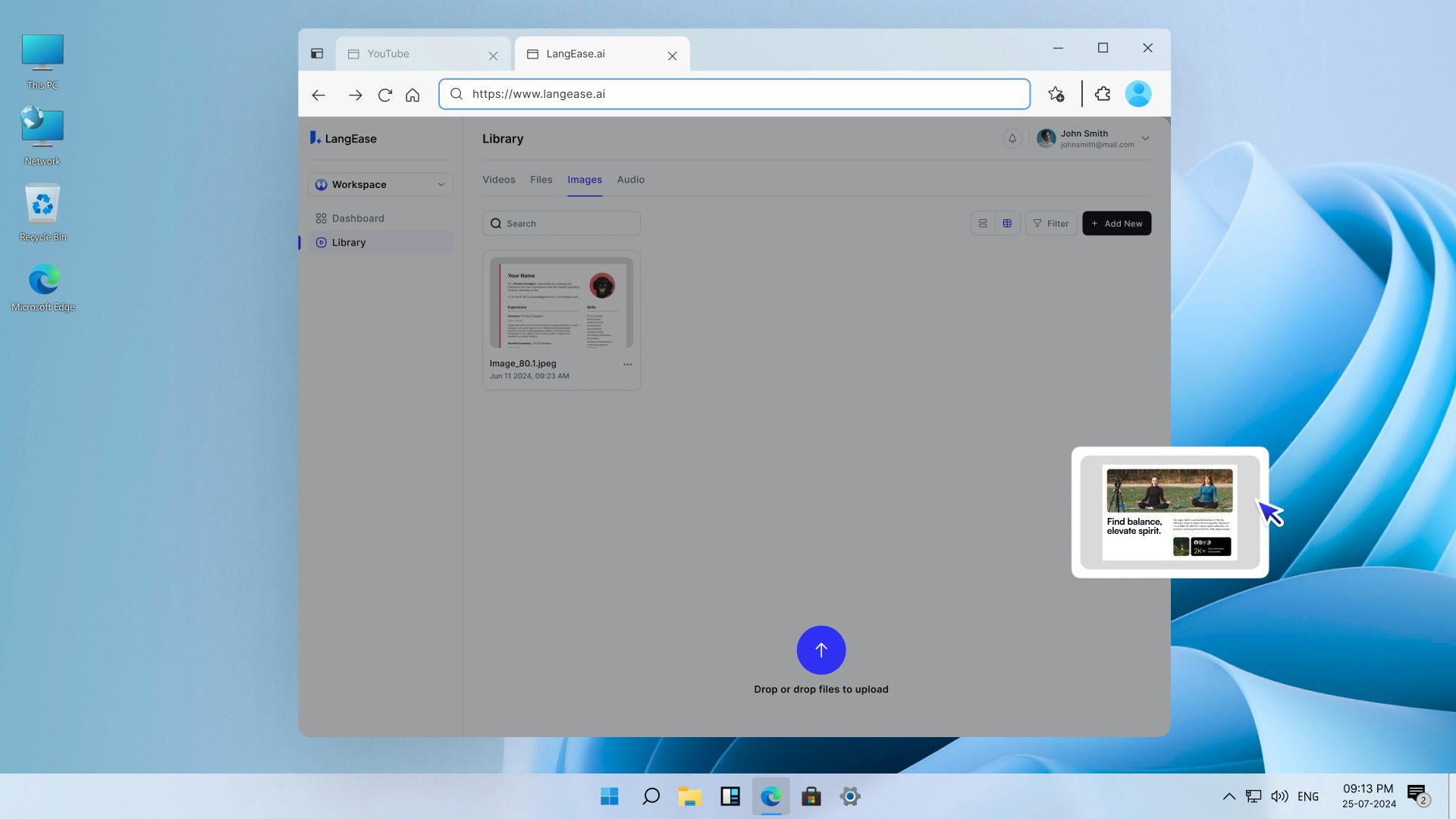Click the browser extensions puzzle icon
Screen dimensions: 1456x819
1103,94
